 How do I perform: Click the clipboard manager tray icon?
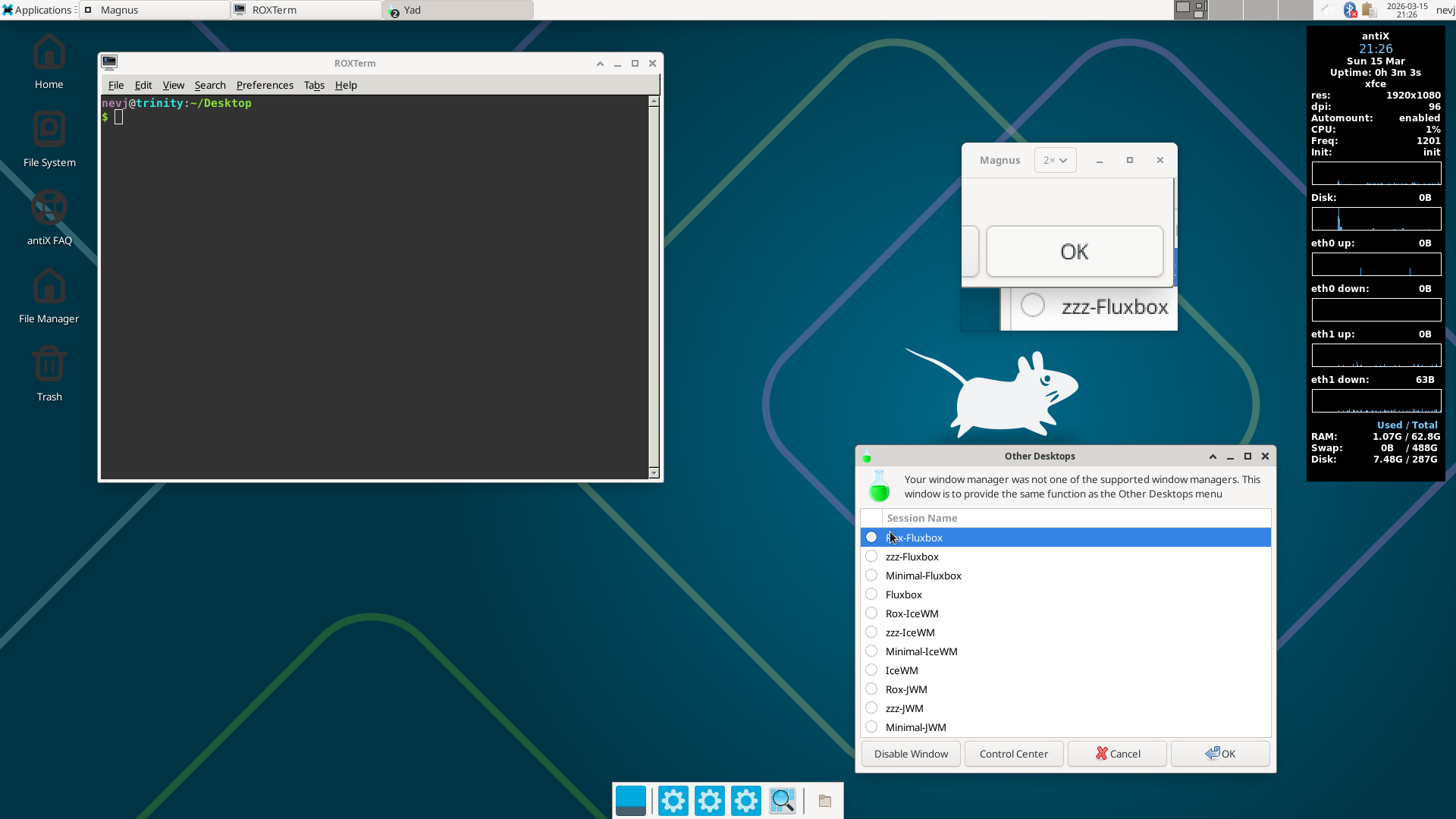coord(1368,10)
